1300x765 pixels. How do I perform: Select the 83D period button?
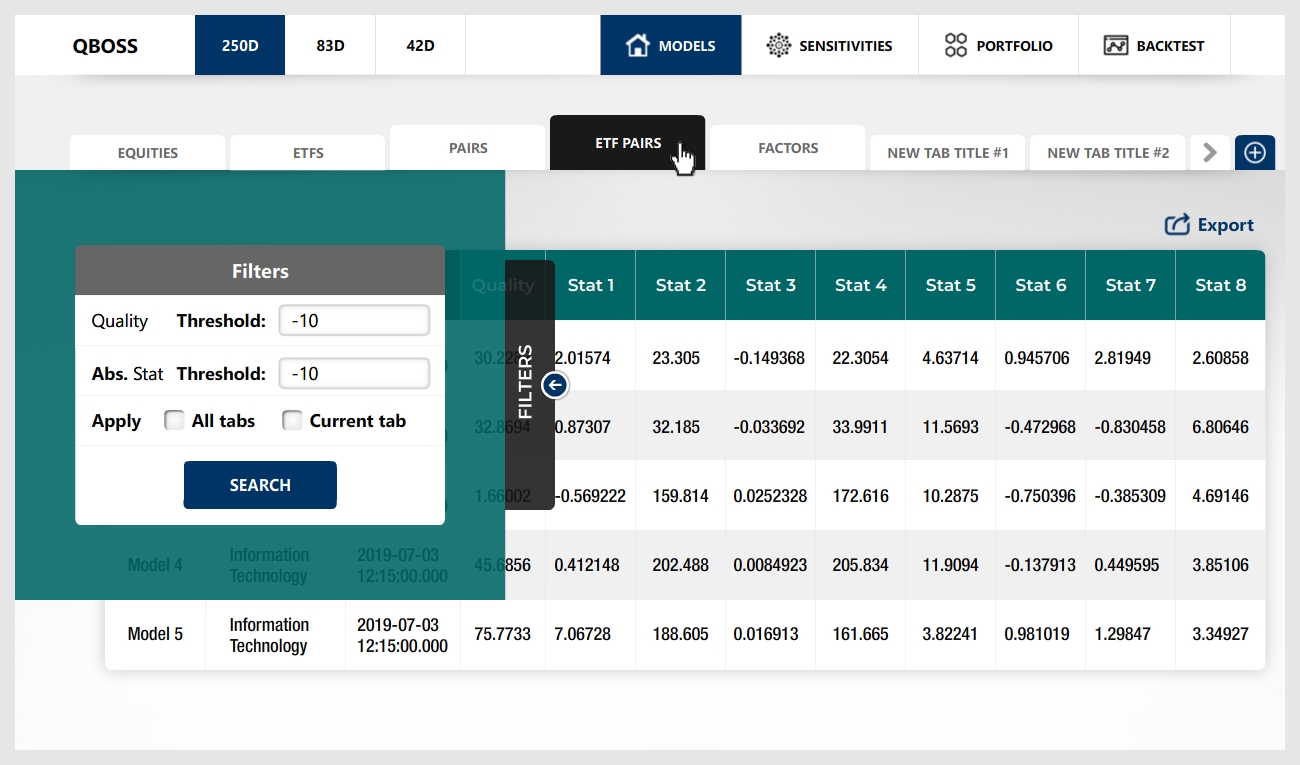click(x=330, y=45)
